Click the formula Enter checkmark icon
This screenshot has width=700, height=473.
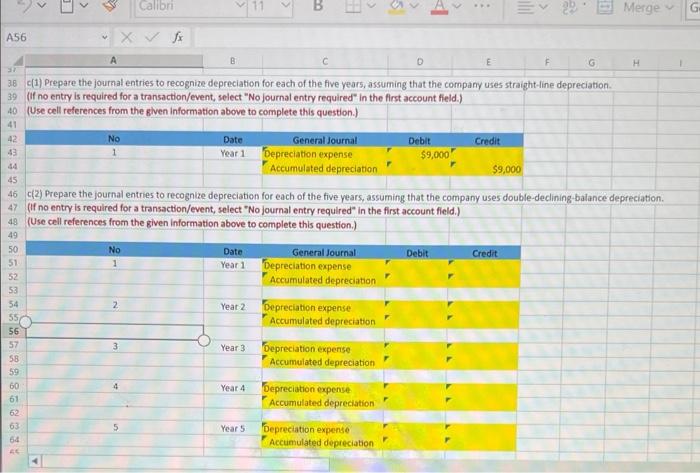152,37
